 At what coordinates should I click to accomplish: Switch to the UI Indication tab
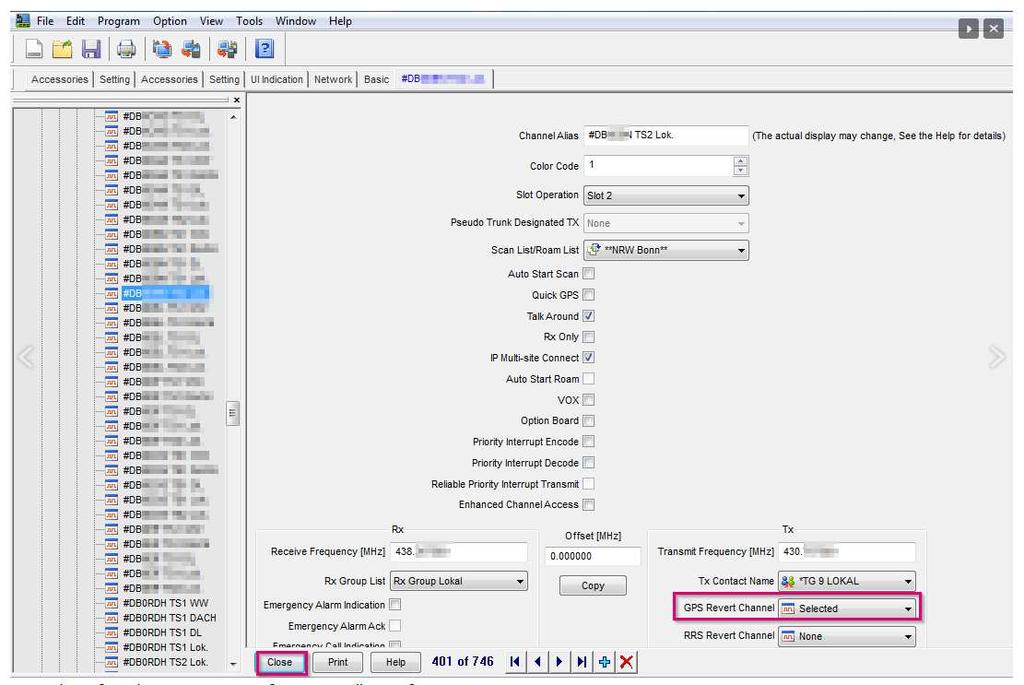pyautogui.click(x=277, y=80)
